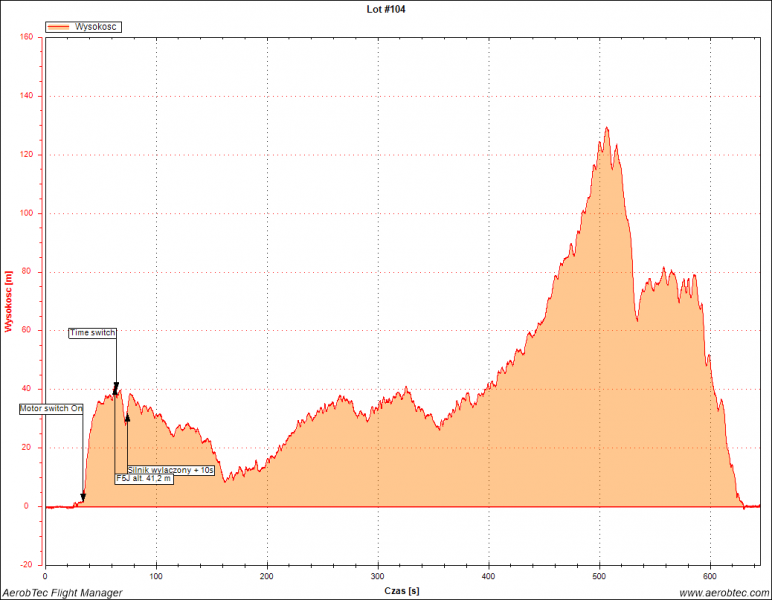The height and width of the screenshot is (600, 772).
Task: Select the "Wysokosc [m]" y-axis title
Action: (x=9, y=300)
